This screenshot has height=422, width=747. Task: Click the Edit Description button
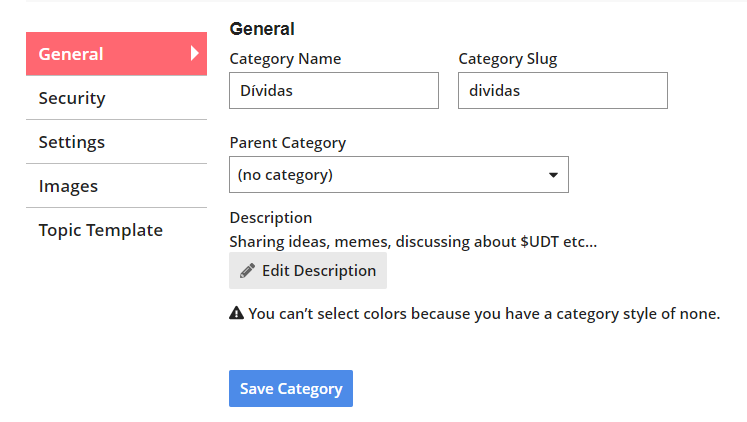coord(308,271)
